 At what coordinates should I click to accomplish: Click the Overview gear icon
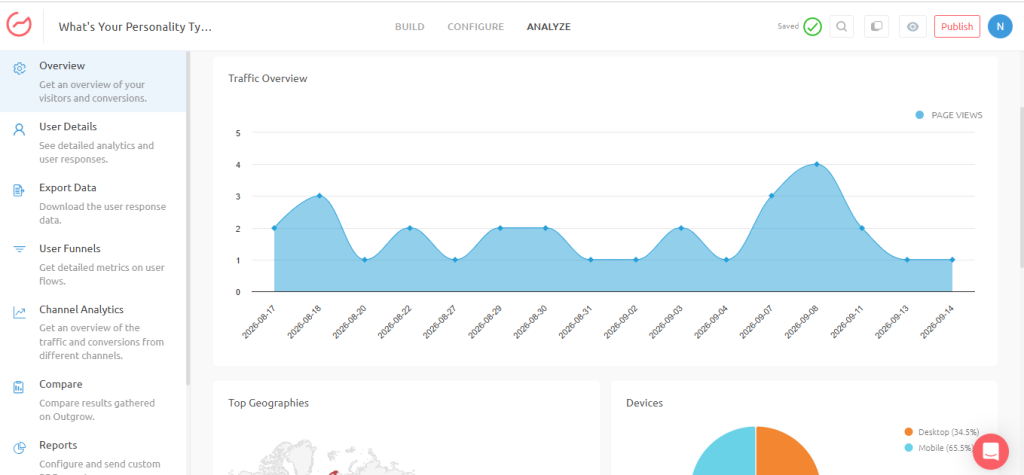point(20,68)
